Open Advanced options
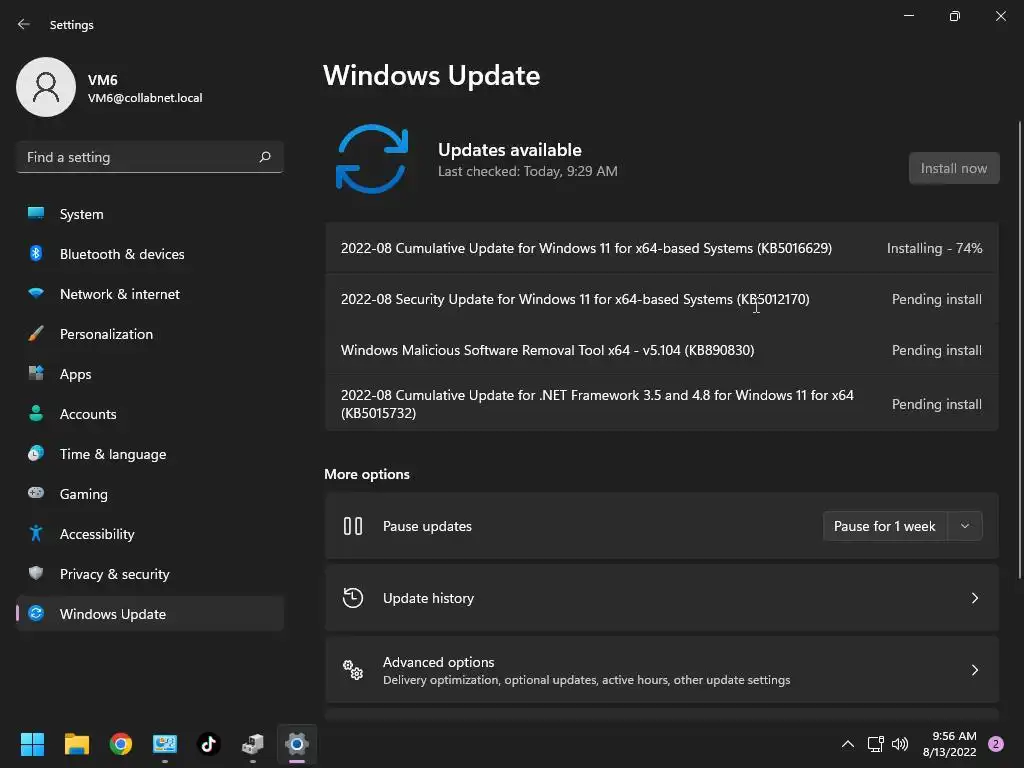 pyautogui.click(x=662, y=670)
